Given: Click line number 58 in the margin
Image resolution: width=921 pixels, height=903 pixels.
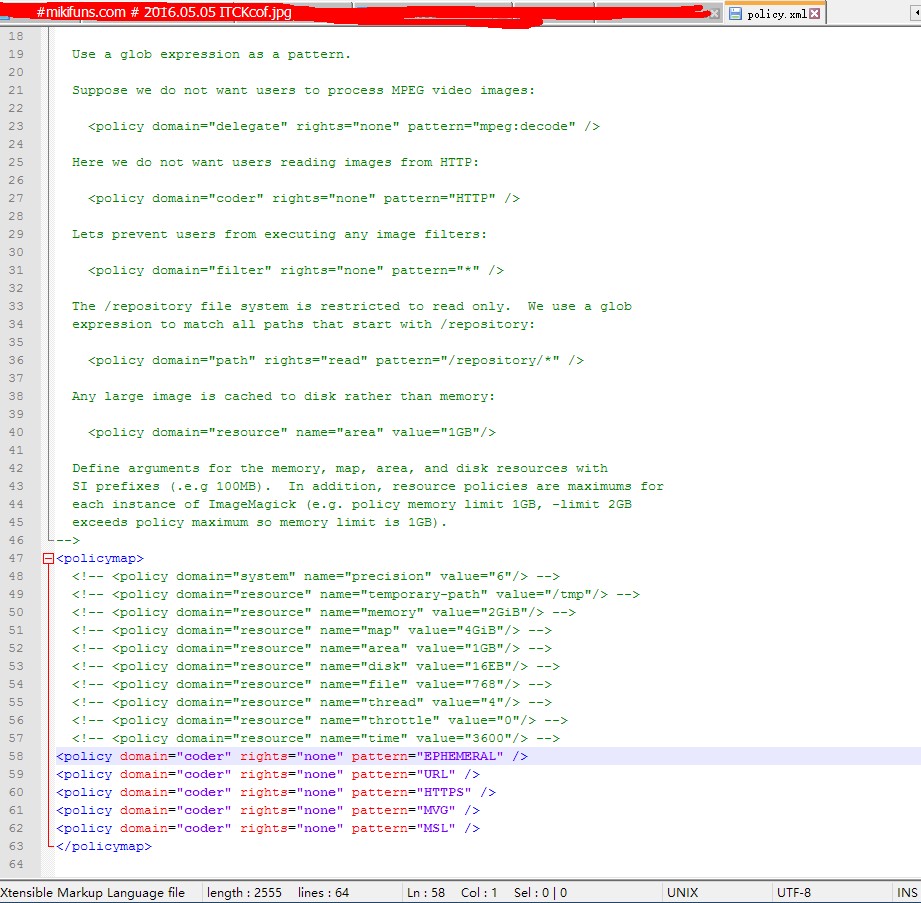Looking at the screenshot, I should click(x=15, y=757).
